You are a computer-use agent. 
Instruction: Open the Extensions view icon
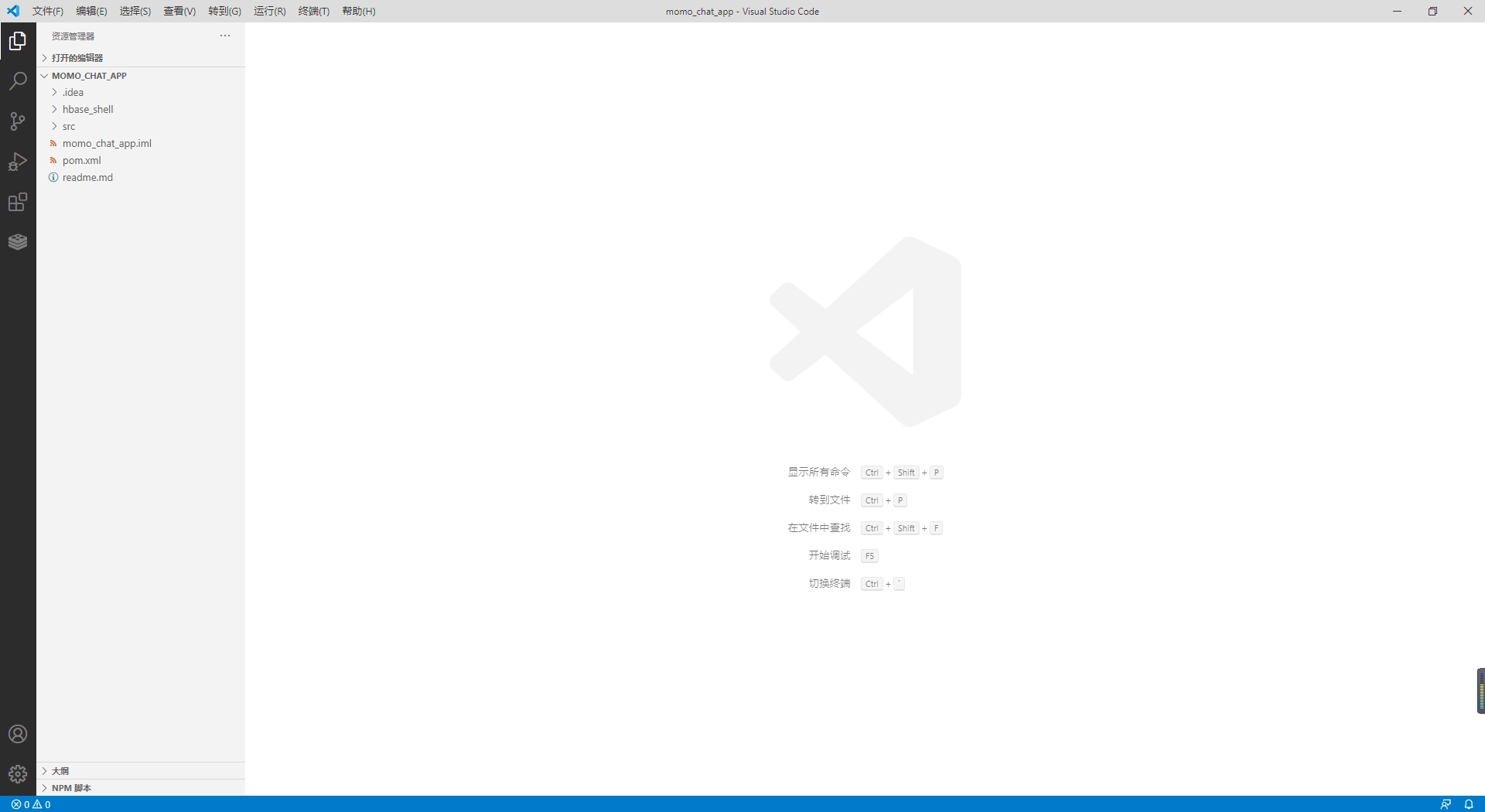[x=18, y=202]
